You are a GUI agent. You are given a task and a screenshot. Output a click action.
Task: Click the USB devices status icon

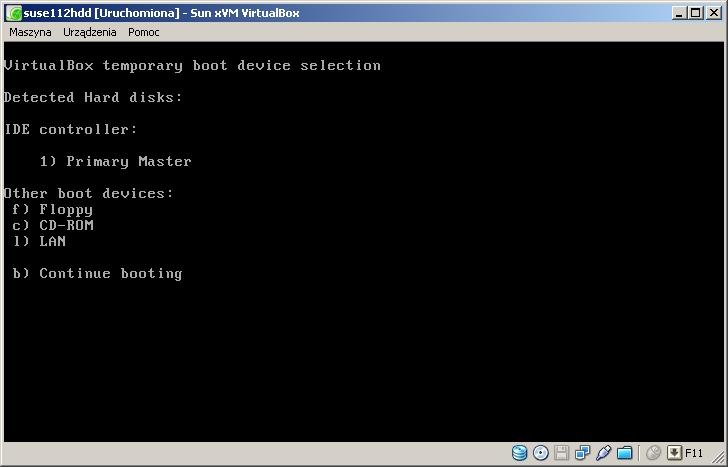[604, 453]
